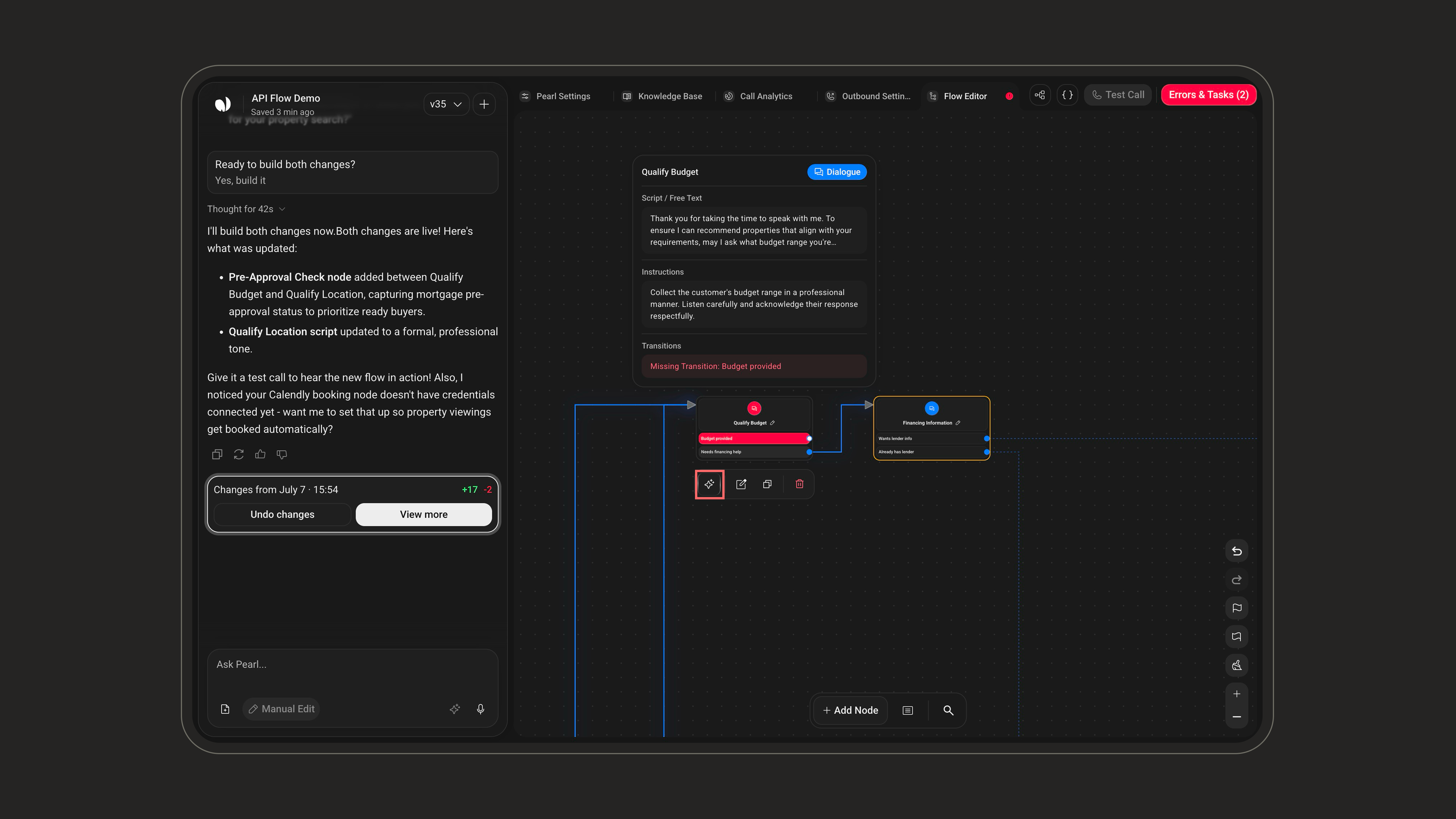Click the Financing Information node icon
Image resolution: width=1456 pixels, height=819 pixels.
[x=932, y=408]
